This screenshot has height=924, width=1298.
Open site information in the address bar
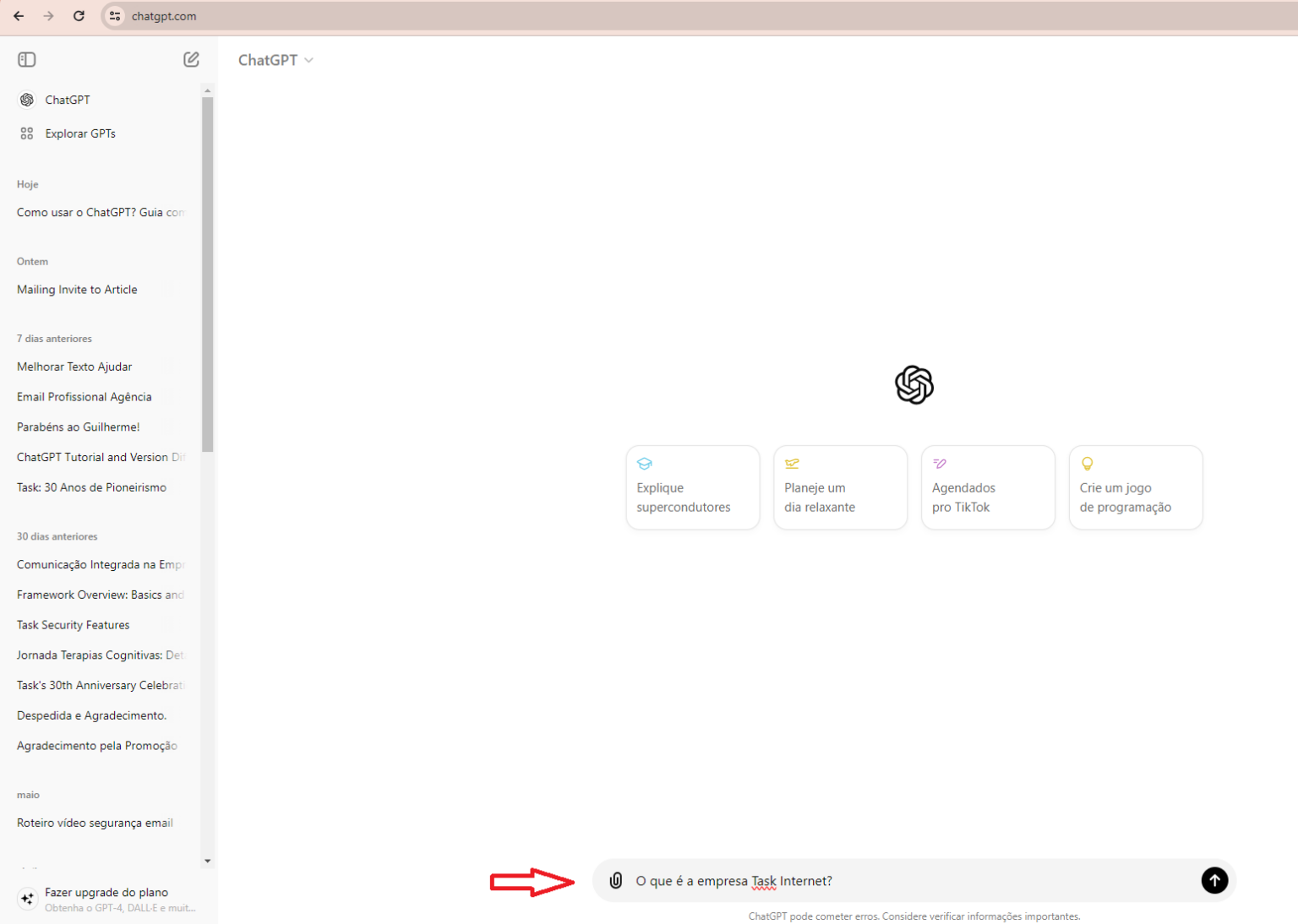114,15
